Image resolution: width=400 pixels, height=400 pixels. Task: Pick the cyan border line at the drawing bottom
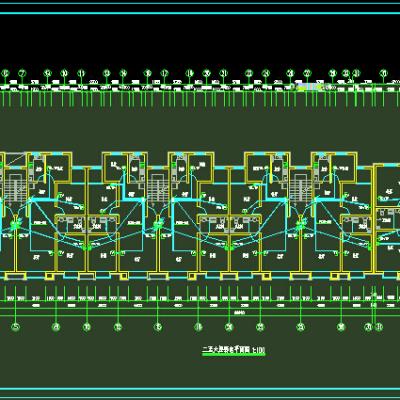tap(200, 389)
